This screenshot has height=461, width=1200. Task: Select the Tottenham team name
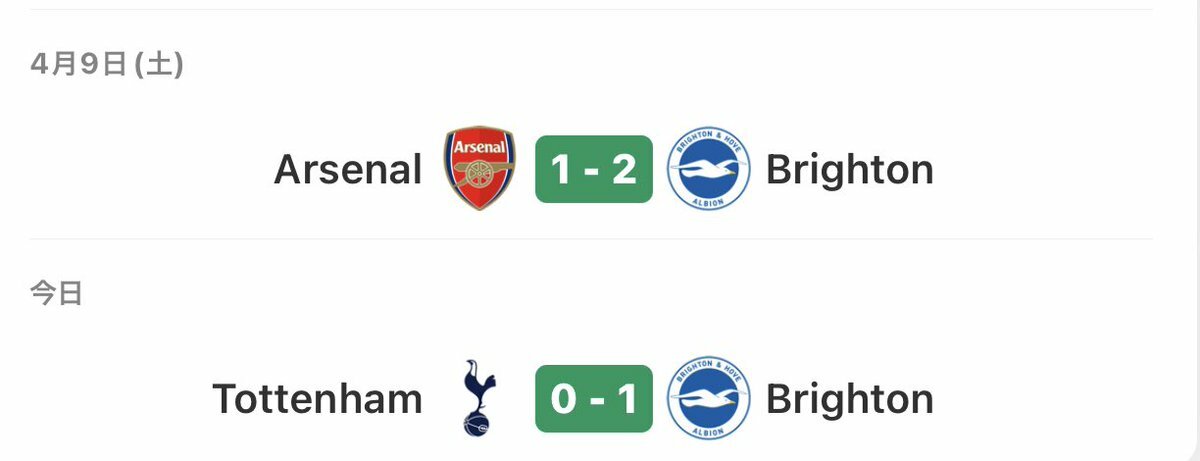coord(318,400)
